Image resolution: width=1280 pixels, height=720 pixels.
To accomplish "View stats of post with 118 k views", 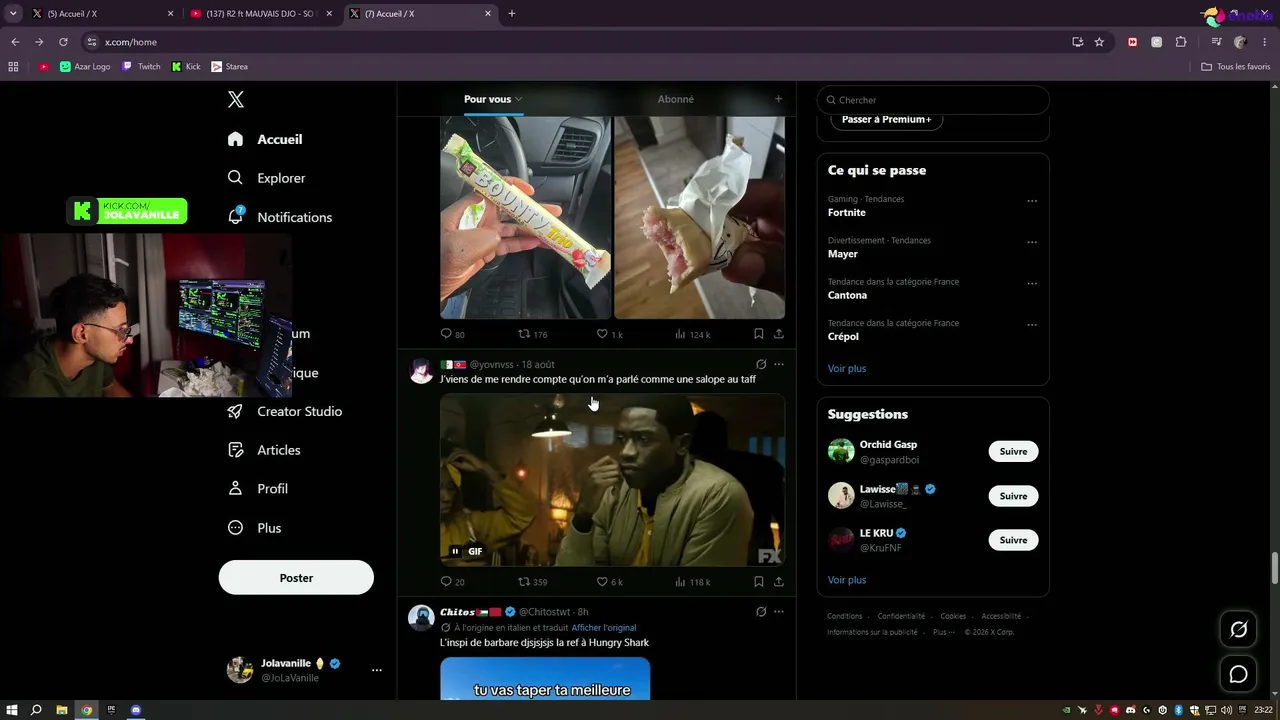I will [x=692, y=582].
